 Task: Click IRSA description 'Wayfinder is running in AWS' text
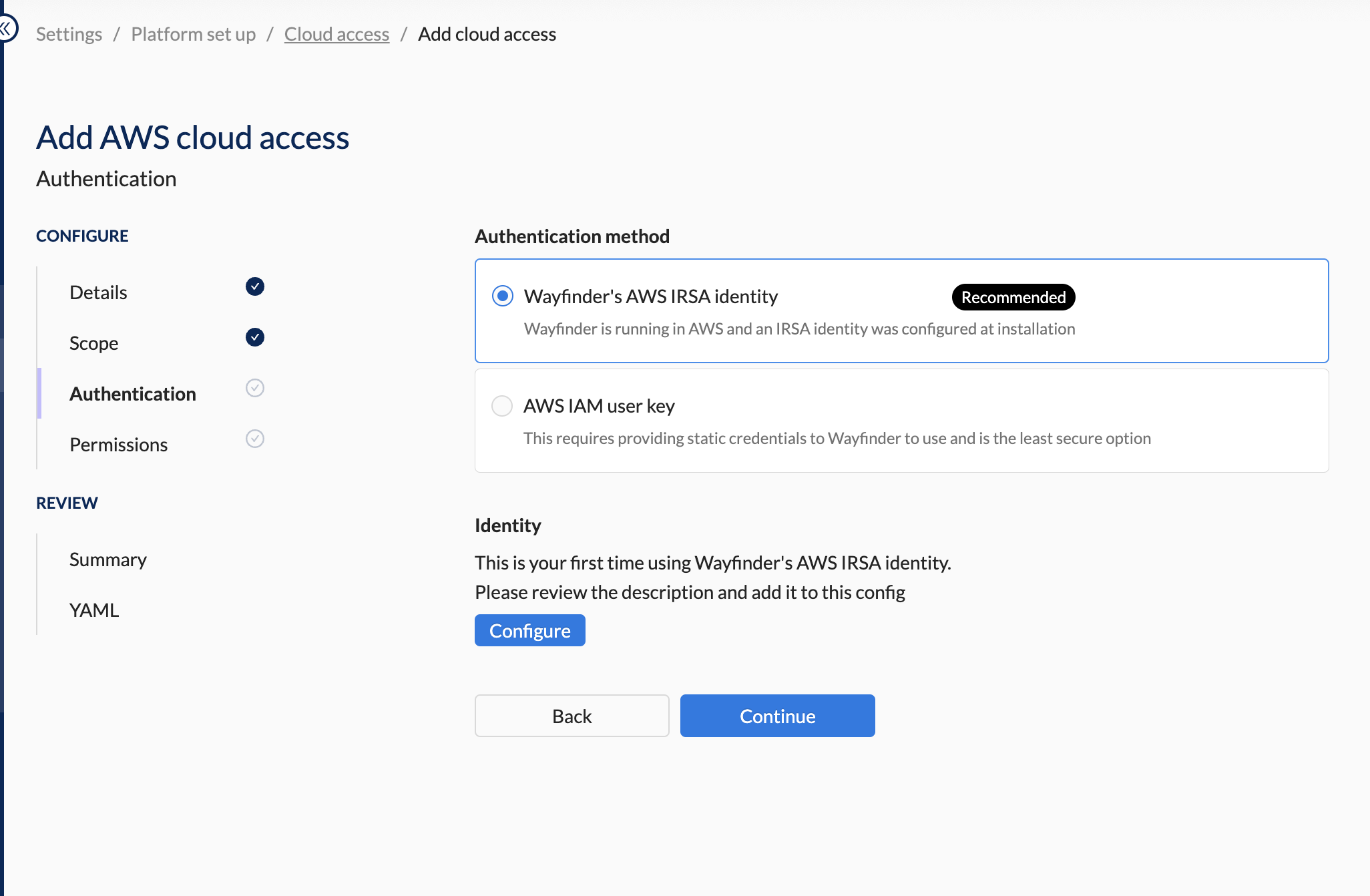pos(799,328)
